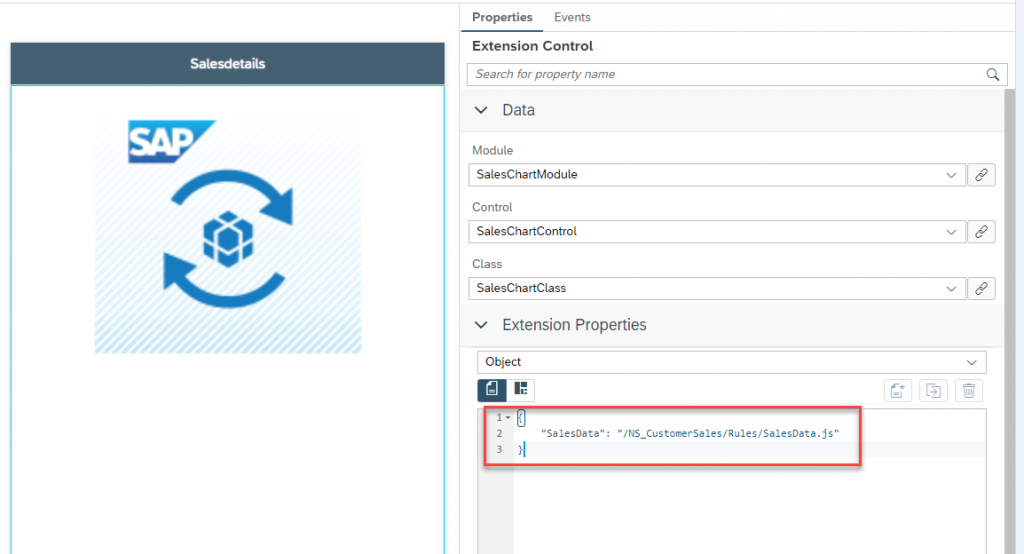The image size is (1024, 554).
Task: Click the link icon beside SalesChartControl
Action: 981,232
